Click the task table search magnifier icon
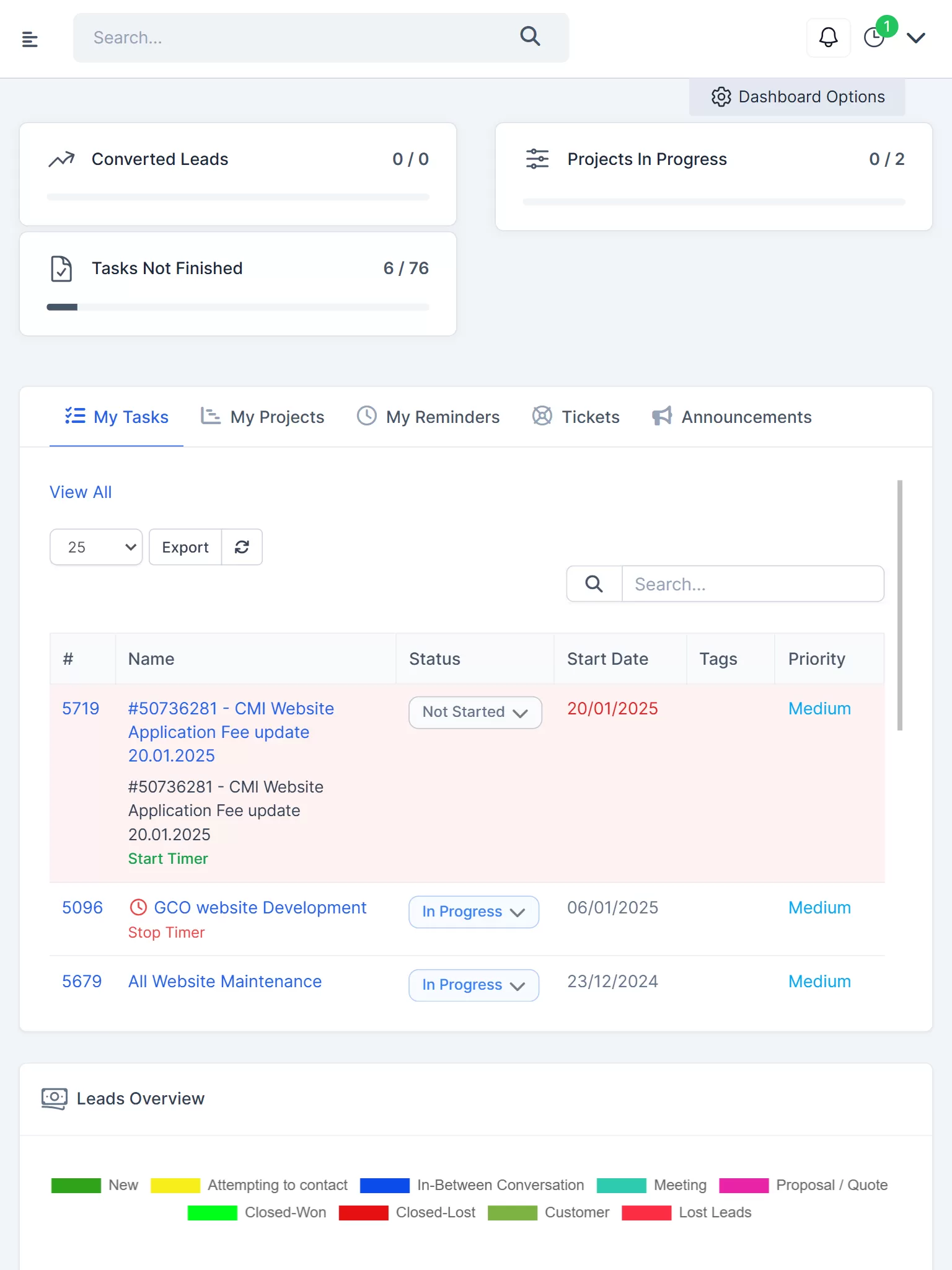Image resolution: width=952 pixels, height=1270 pixels. coord(594,584)
